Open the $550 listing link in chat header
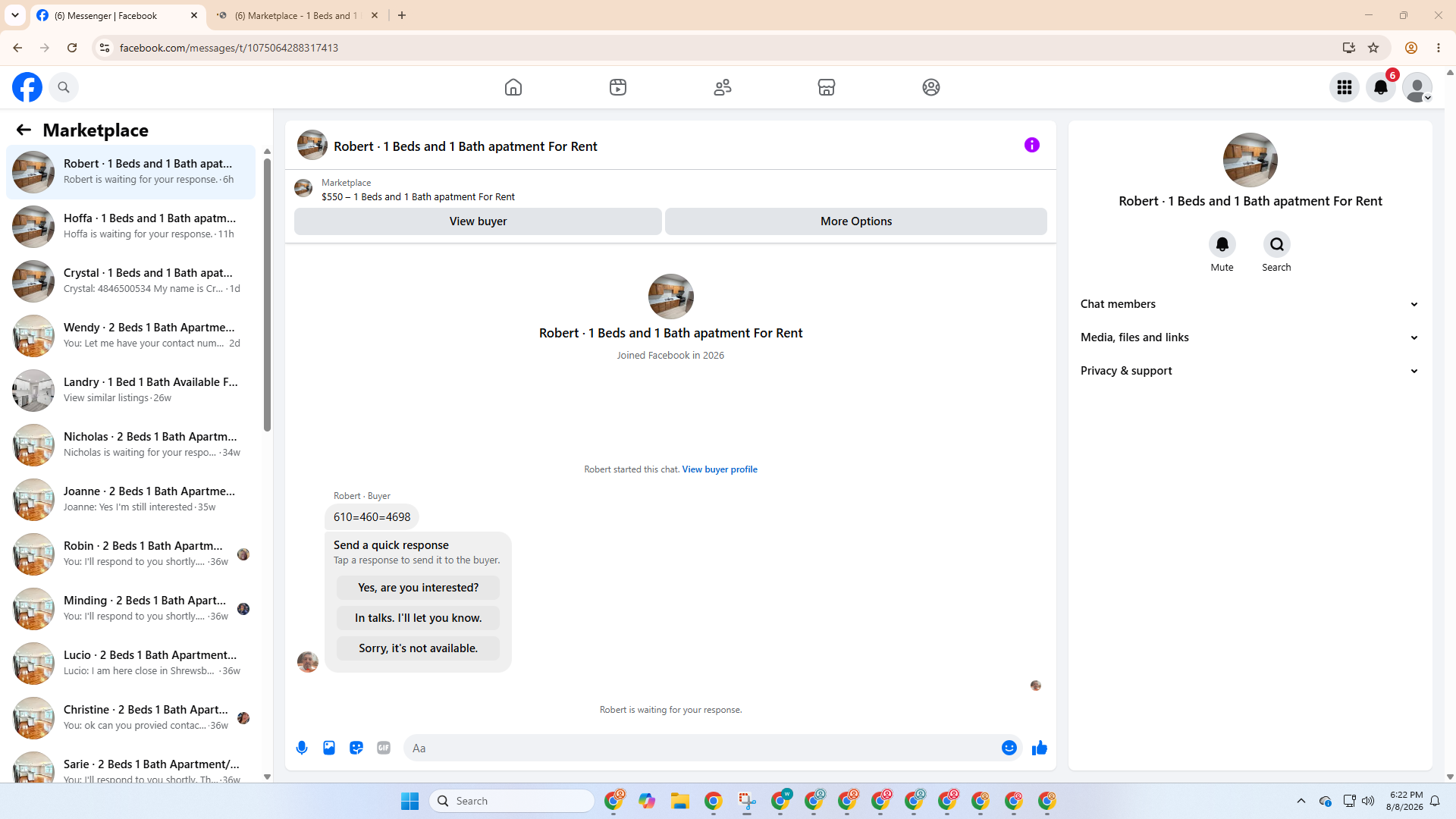Viewport: 1456px width, 819px height. [418, 197]
